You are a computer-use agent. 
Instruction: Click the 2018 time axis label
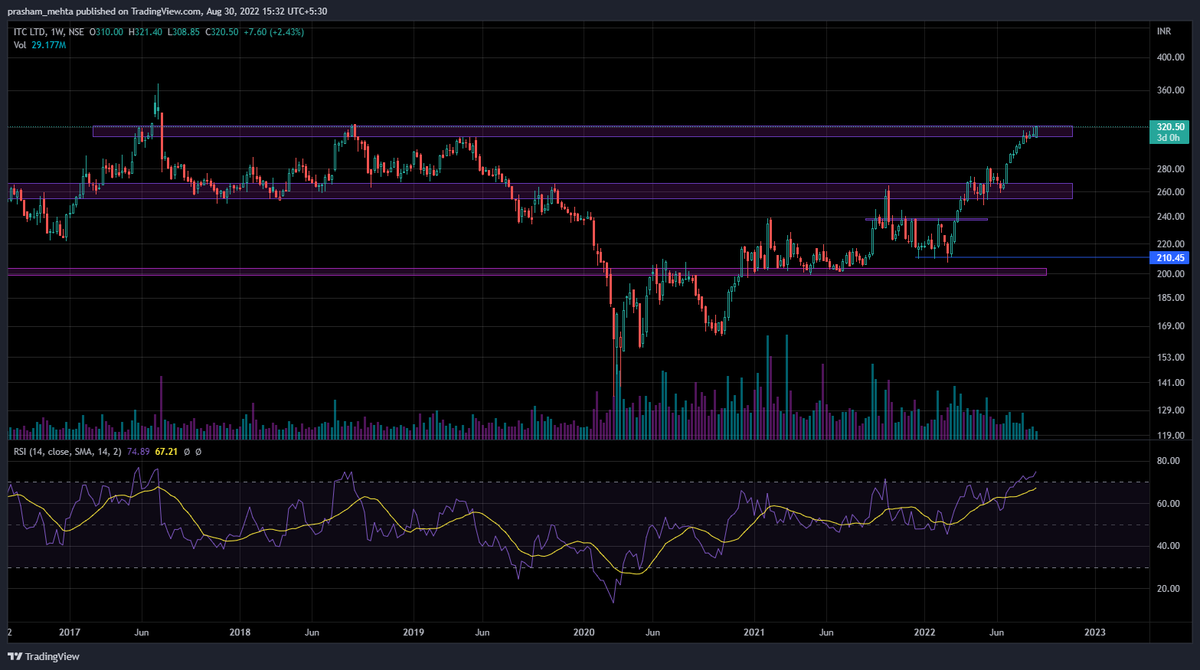[240, 632]
